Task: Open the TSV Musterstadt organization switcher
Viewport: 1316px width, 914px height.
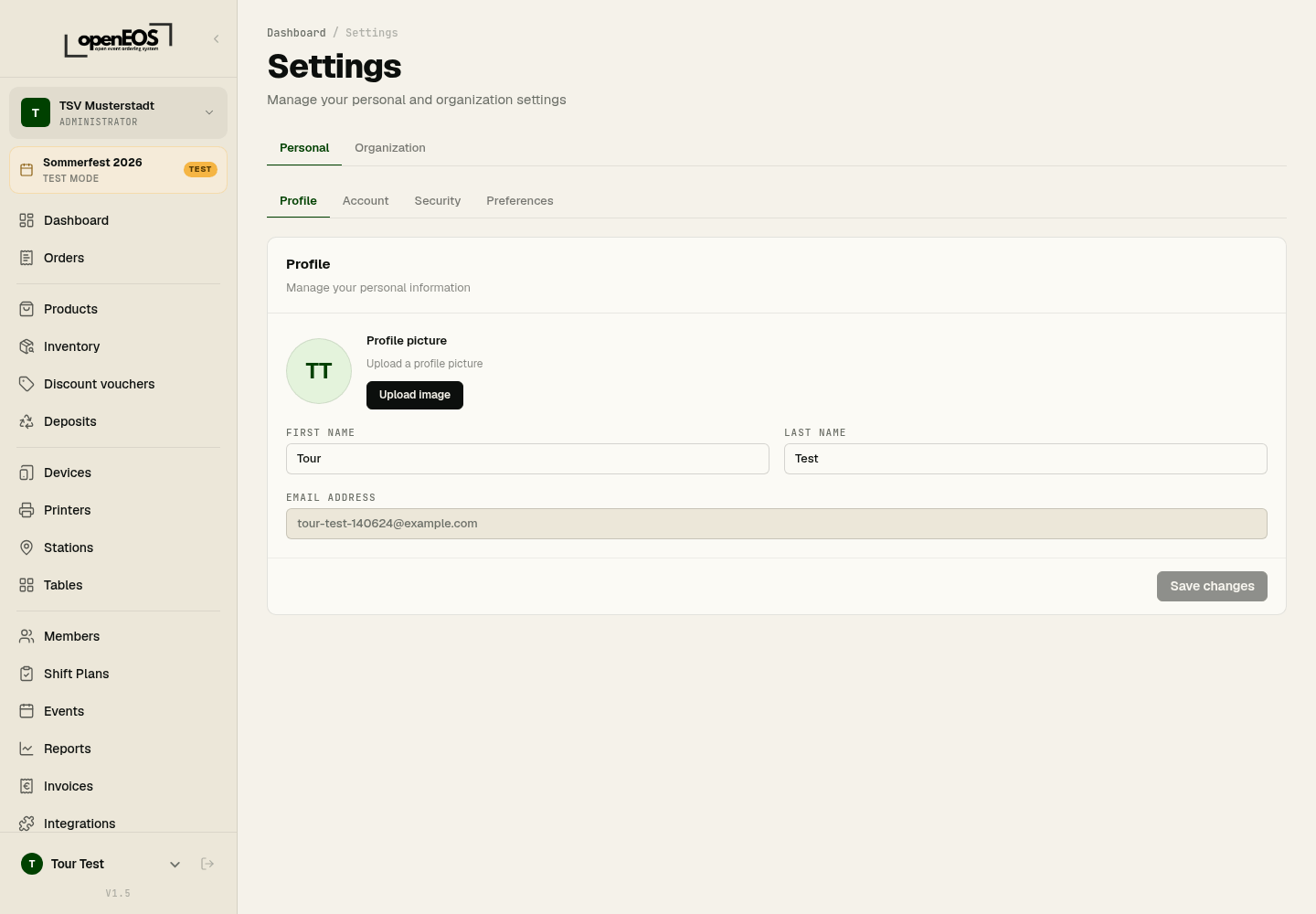Action: tap(118, 112)
